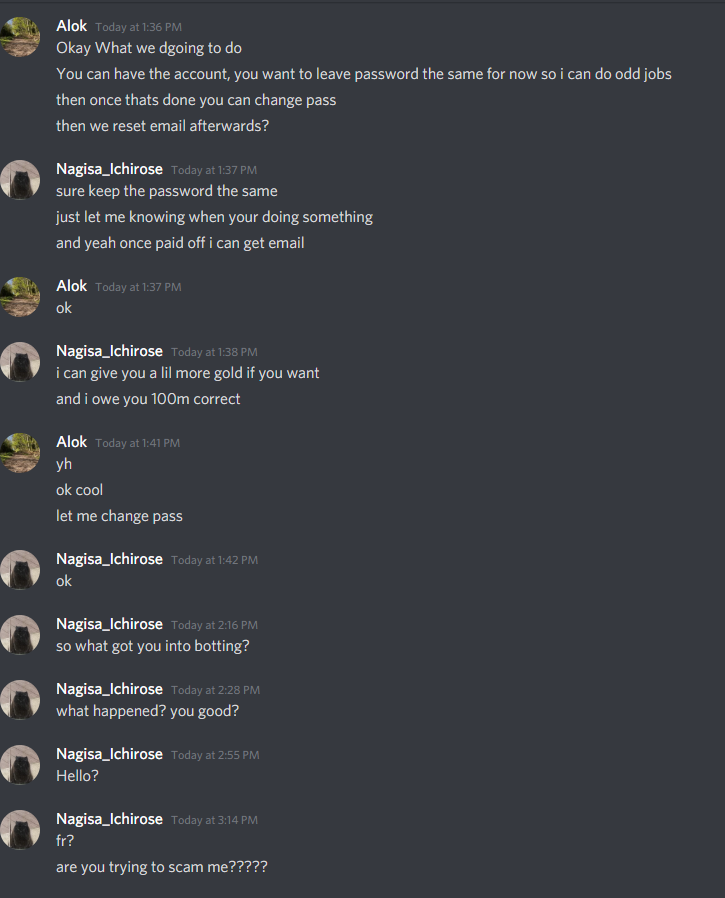Click Nagisa_Ichirose's avatar at 1:42 PM message
This screenshot has height=898, width=725.
(x=21, y=570)
